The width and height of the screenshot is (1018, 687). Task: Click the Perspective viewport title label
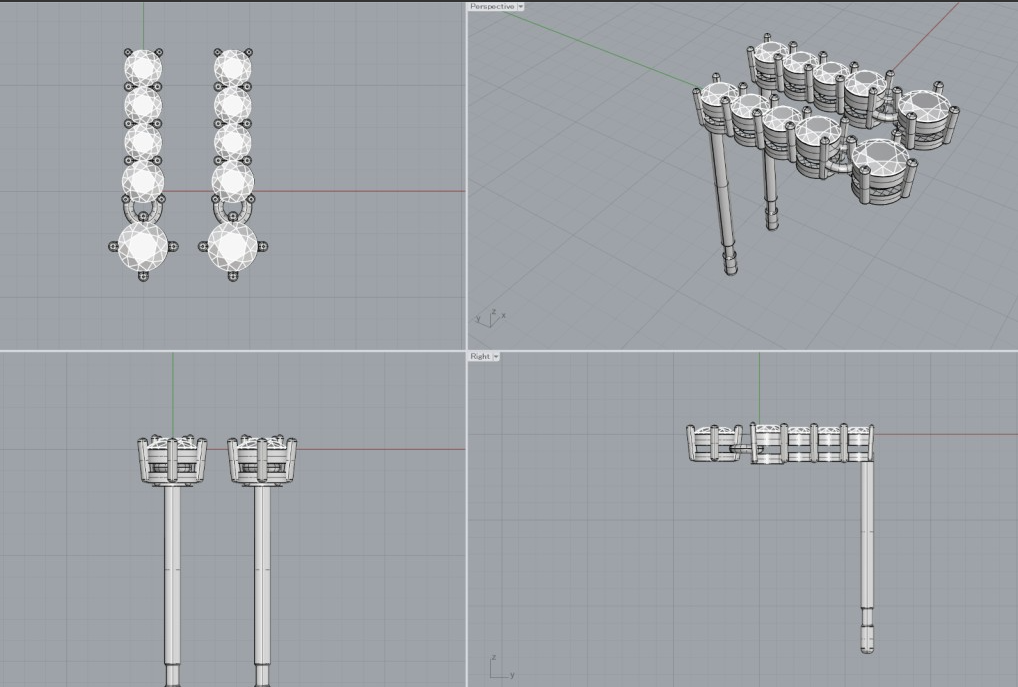[492, 6]
